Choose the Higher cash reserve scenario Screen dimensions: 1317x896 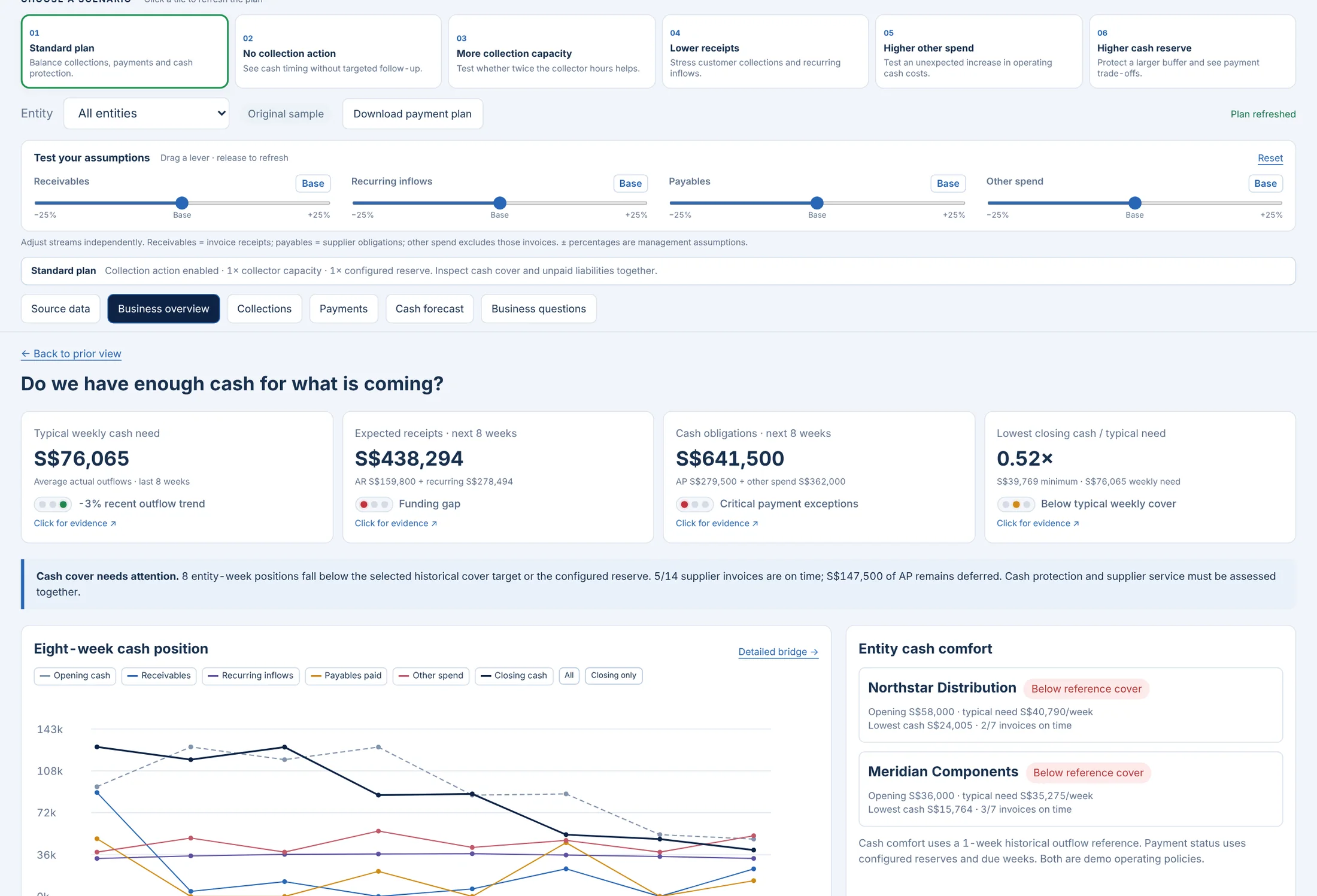click(1192, 51)
